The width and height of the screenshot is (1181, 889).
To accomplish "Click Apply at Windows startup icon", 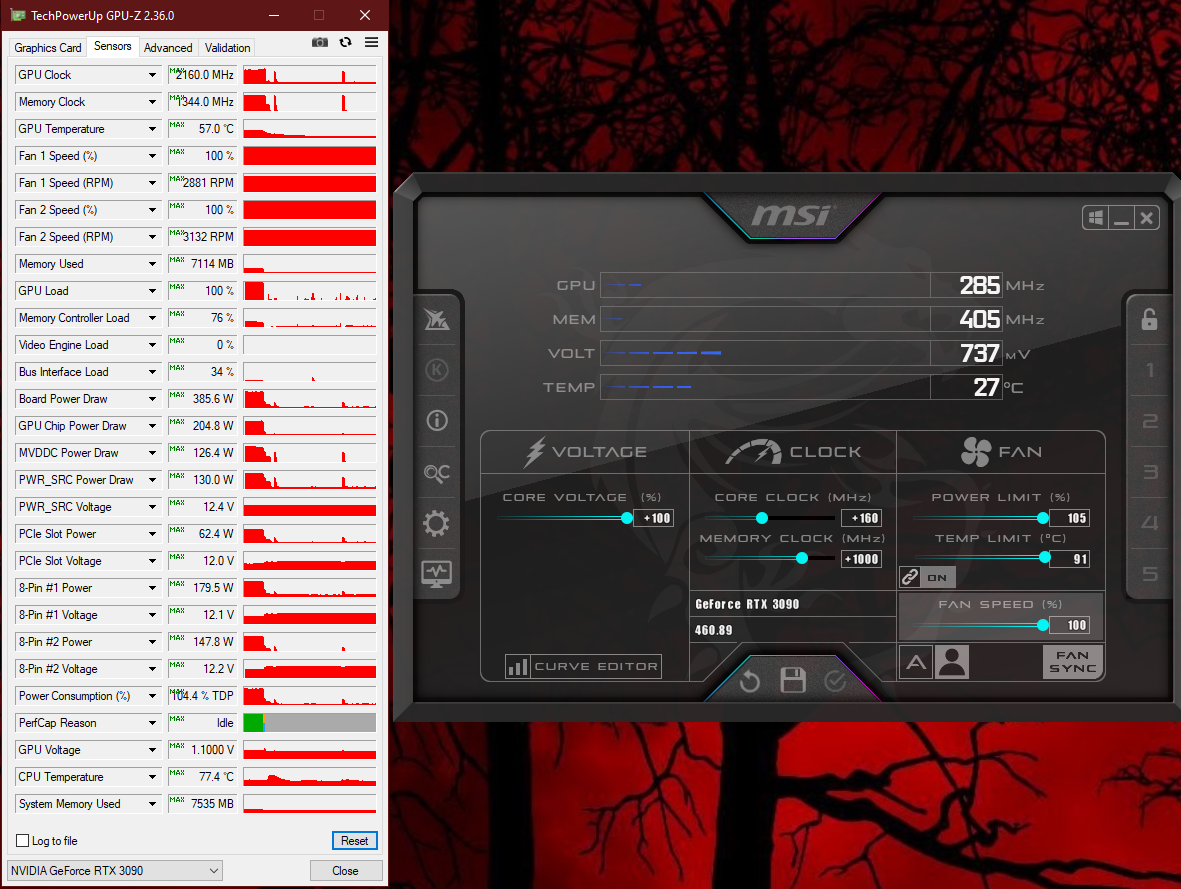I will click(x=1096, y=218).
